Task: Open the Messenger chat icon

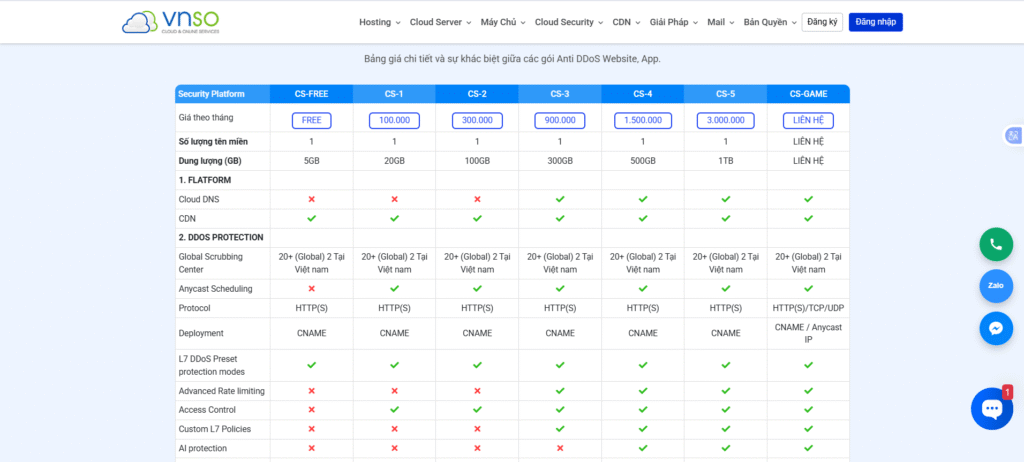Action: click(995, 328)
